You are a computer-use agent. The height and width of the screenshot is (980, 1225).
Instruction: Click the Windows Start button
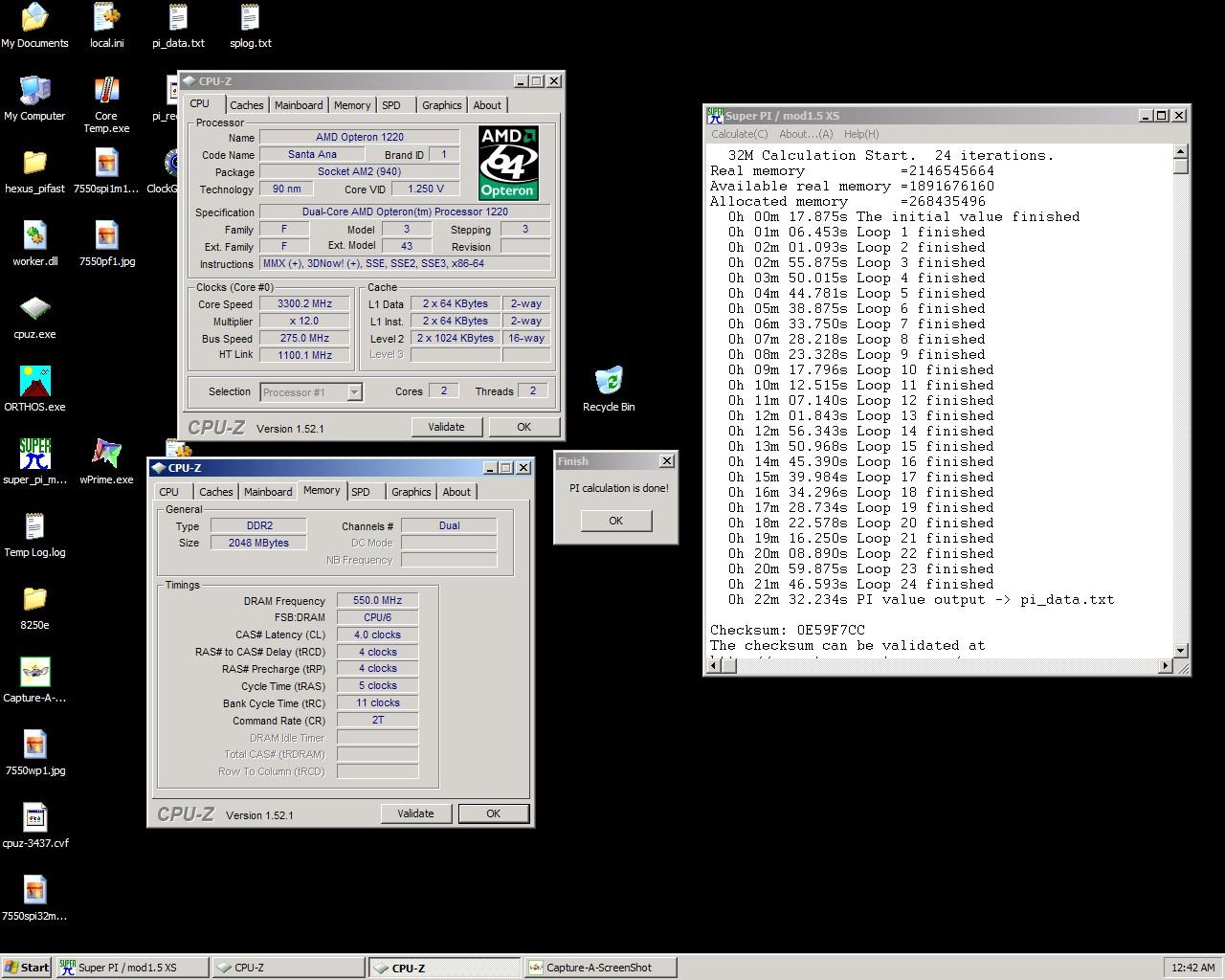pyautogui.click(x=27, y=968)
